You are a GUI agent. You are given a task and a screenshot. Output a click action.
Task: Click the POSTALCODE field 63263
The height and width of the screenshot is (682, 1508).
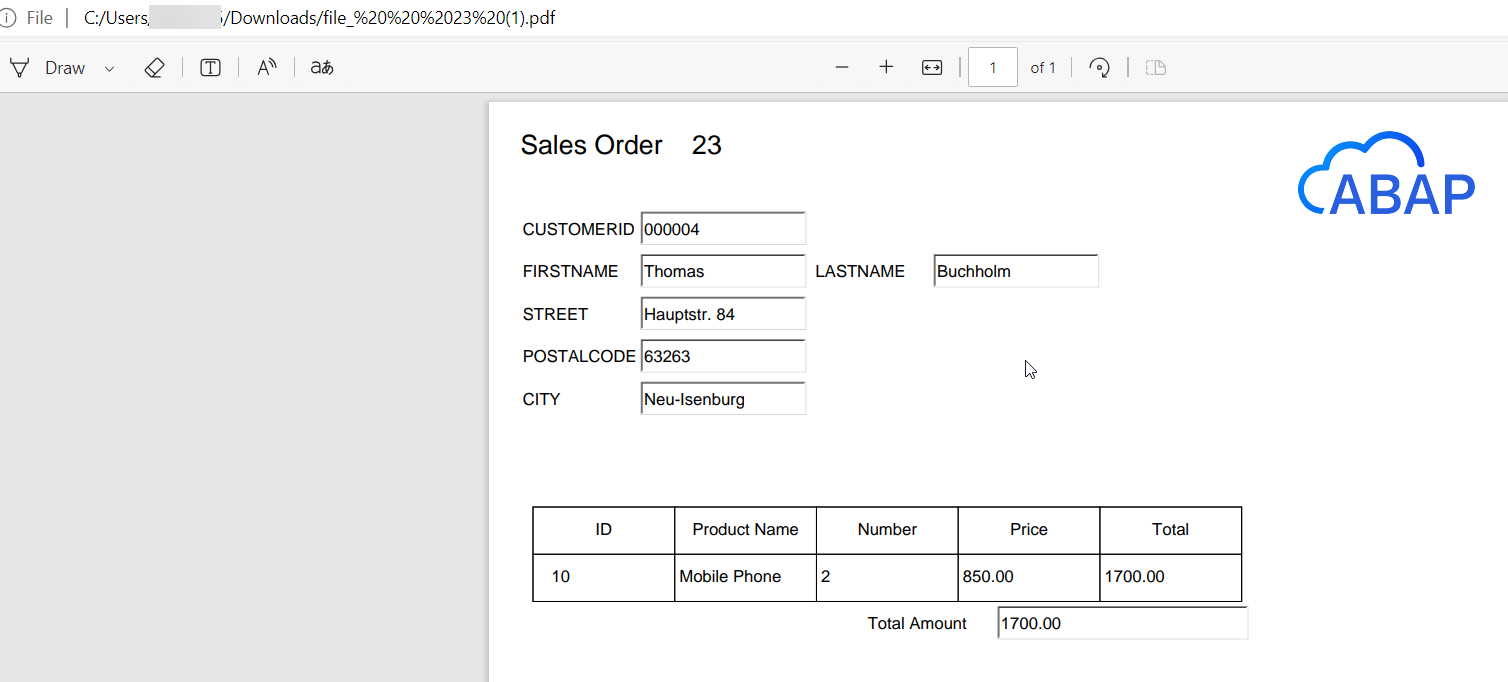click(723, 356)
